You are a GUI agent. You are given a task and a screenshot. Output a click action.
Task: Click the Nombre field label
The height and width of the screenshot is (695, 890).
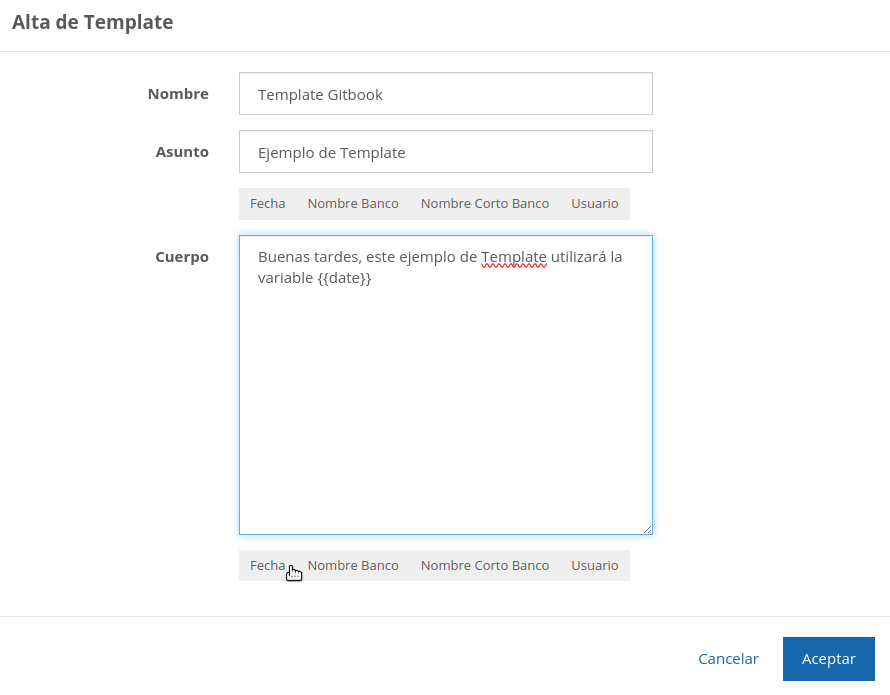tap(178, 94)
